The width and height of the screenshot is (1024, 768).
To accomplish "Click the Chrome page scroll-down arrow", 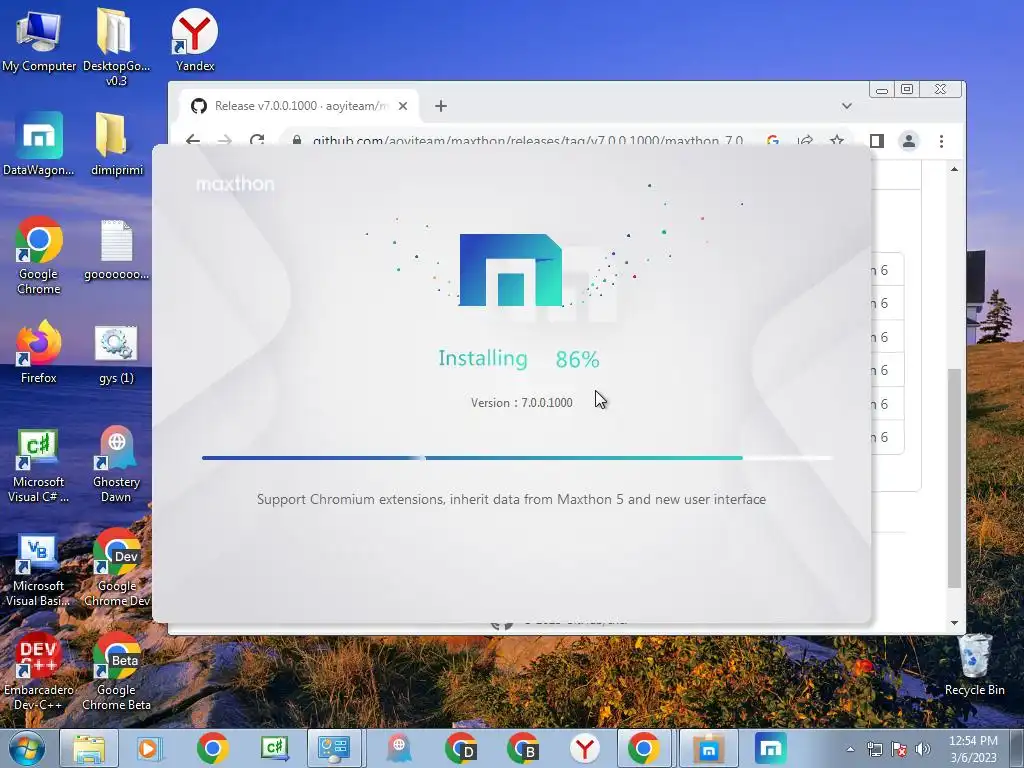I will click(x=954, y=622).
